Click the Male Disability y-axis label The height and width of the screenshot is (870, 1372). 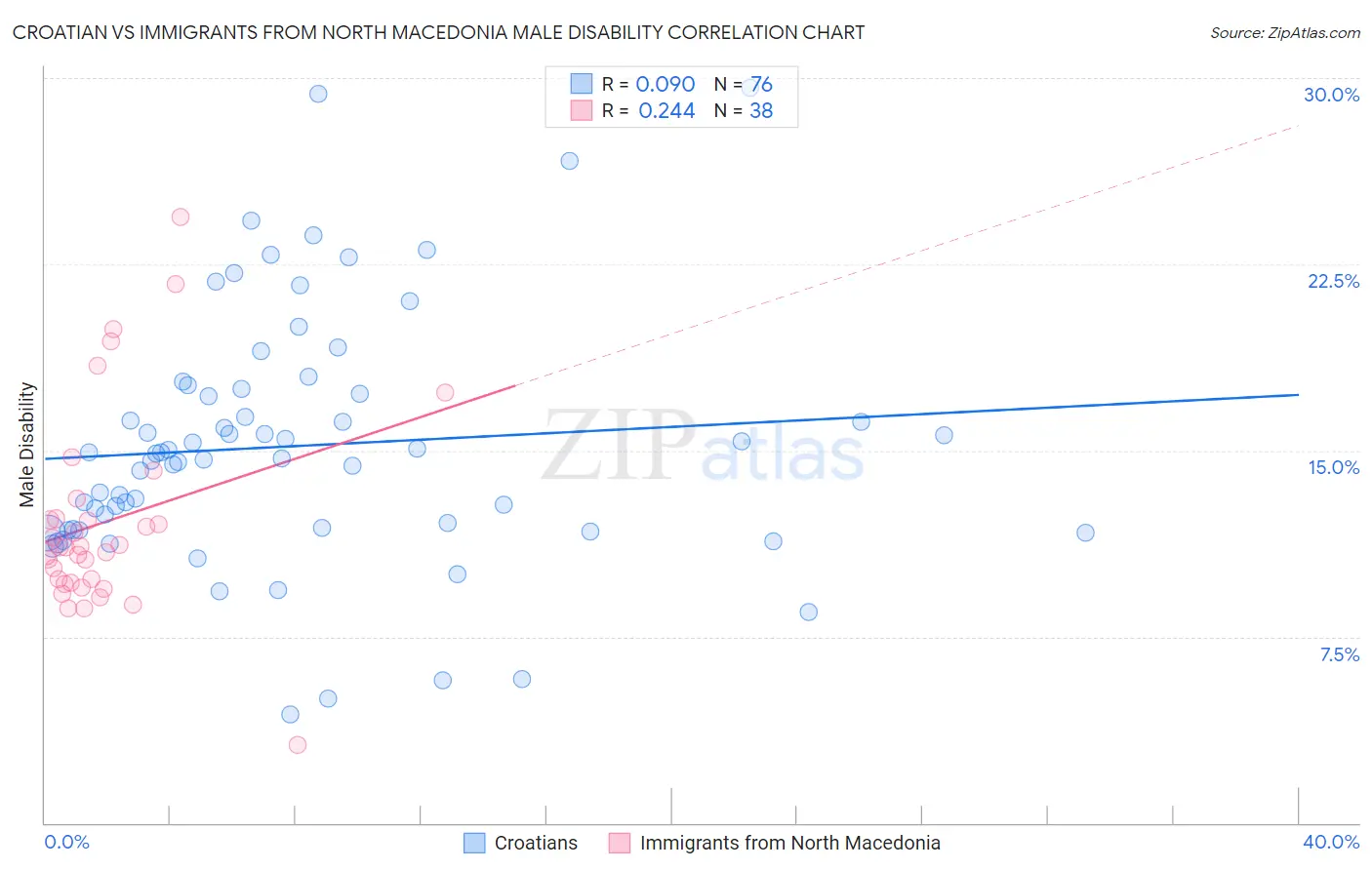pos(26,444)
